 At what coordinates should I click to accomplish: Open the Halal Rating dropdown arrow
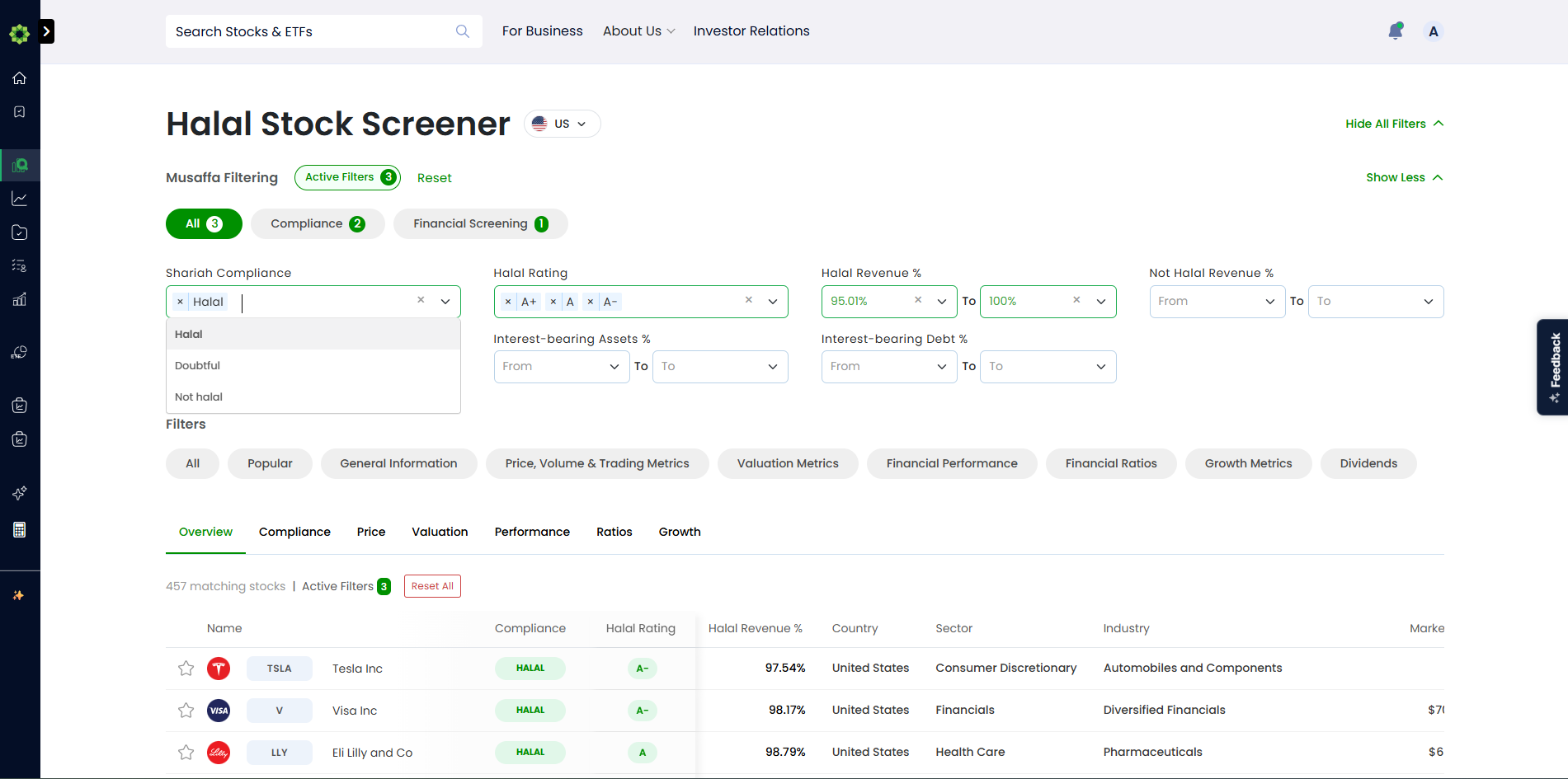(x=773, y=302)
